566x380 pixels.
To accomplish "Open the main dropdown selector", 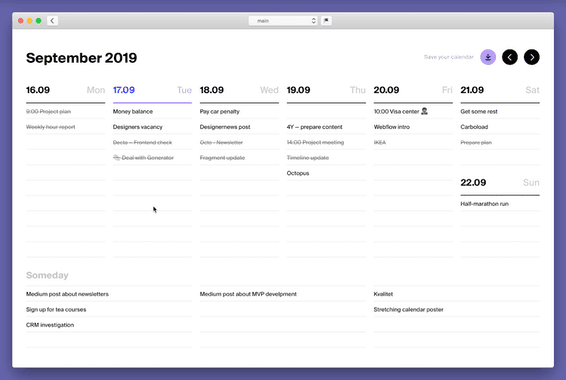I will (x=283, y=21).
